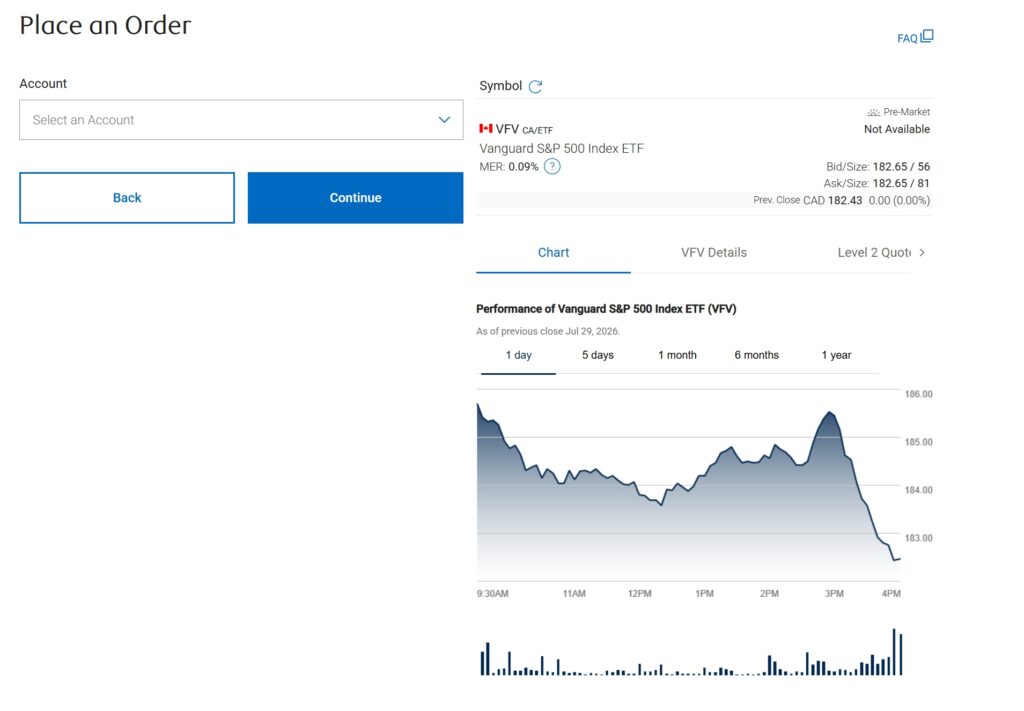
Task: Click the MER 0.09% value
Action: 523,166
